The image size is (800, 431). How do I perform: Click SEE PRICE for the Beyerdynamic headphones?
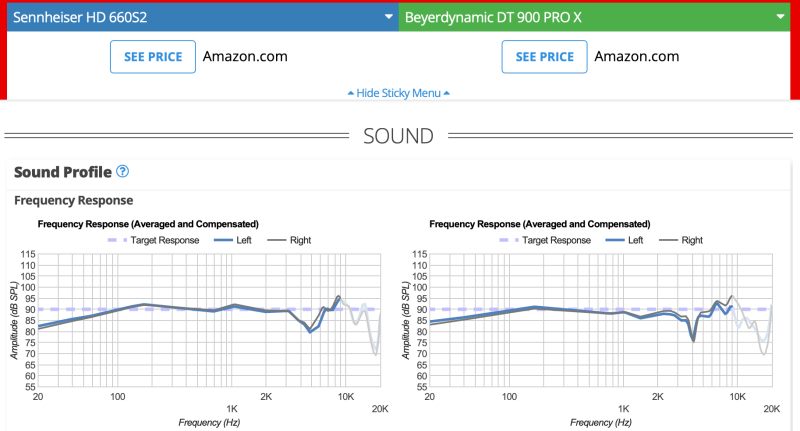545,57
